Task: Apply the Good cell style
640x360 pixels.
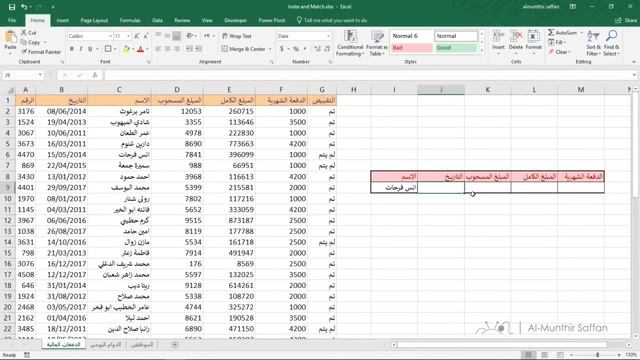Action: 456,48
